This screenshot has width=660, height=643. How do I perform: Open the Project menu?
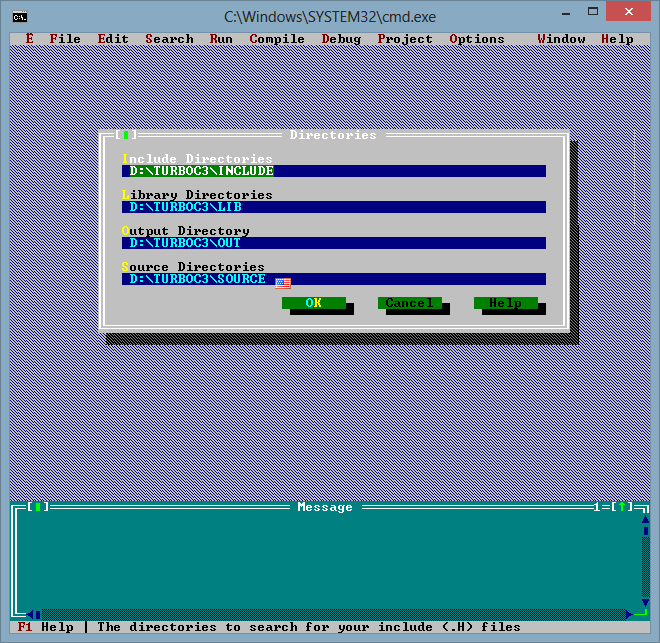click(x=405, y=39)
